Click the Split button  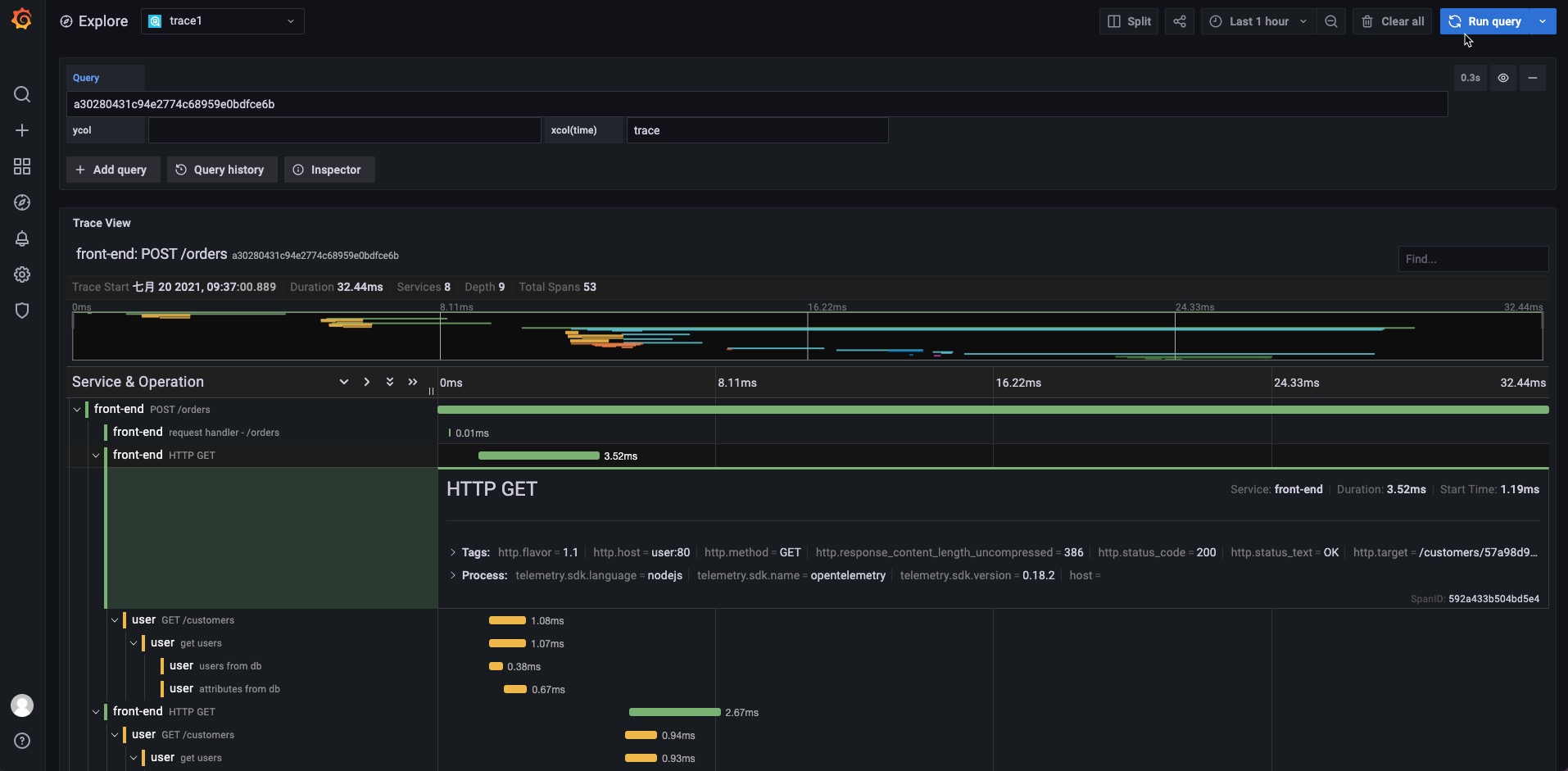point(1129,21)
